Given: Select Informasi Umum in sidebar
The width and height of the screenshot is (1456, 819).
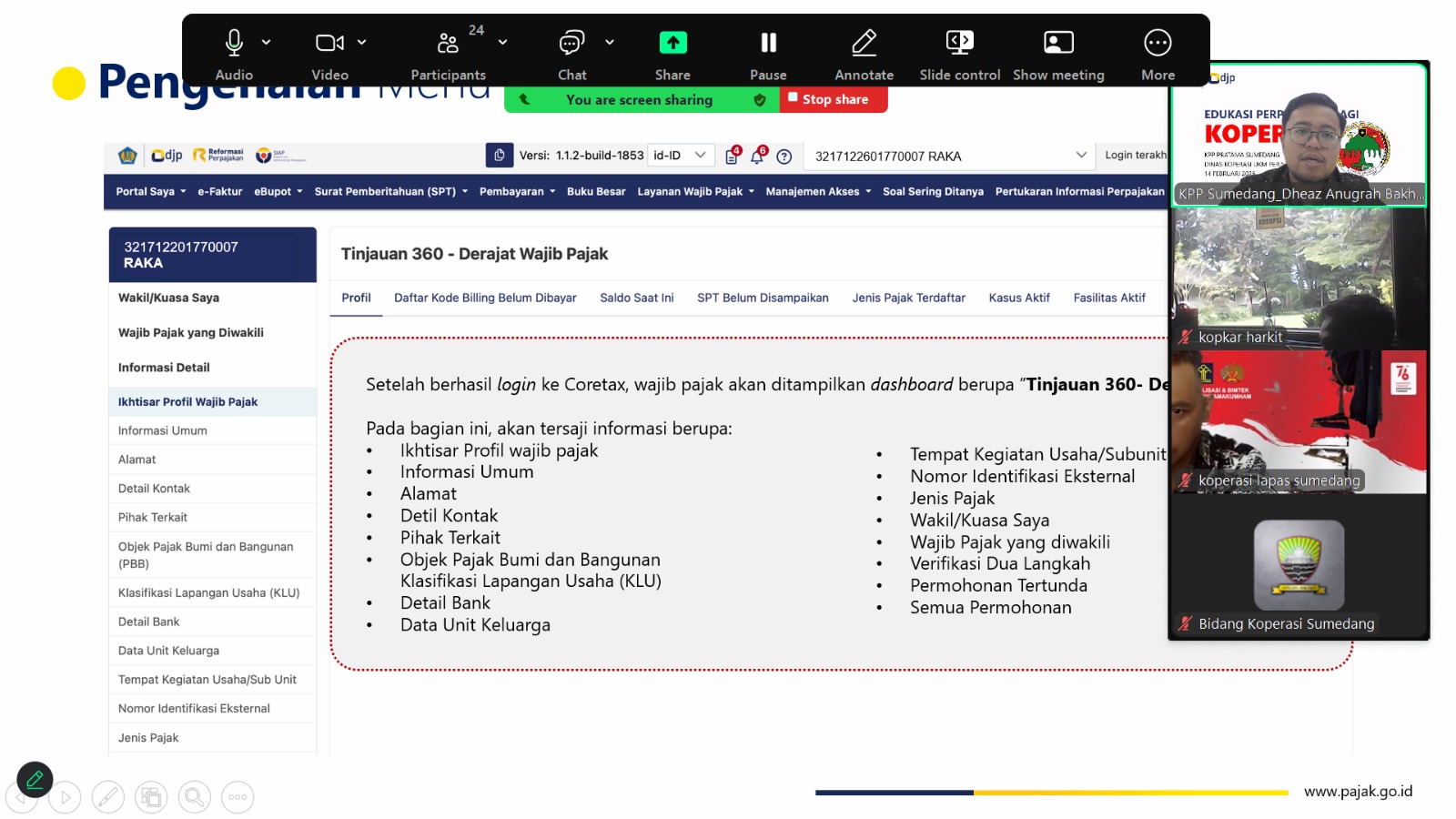Looking at the screenshot, I should [163, 430].
